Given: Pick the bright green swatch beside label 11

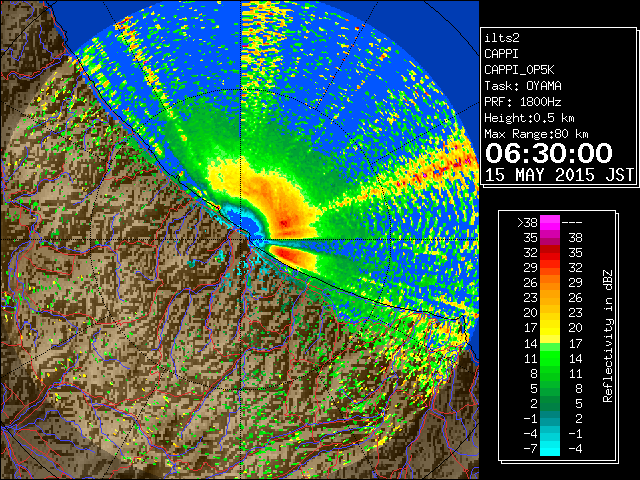Looking at the screenshot, I should 550,358.
